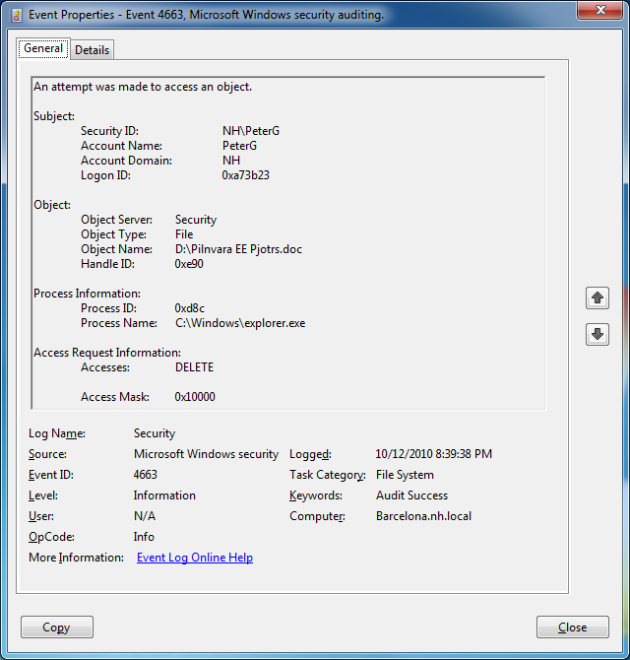This screenshot has height=660, width=630.
Task: Close the Event Properties dialog via Close button
Action: click(572, 627)
